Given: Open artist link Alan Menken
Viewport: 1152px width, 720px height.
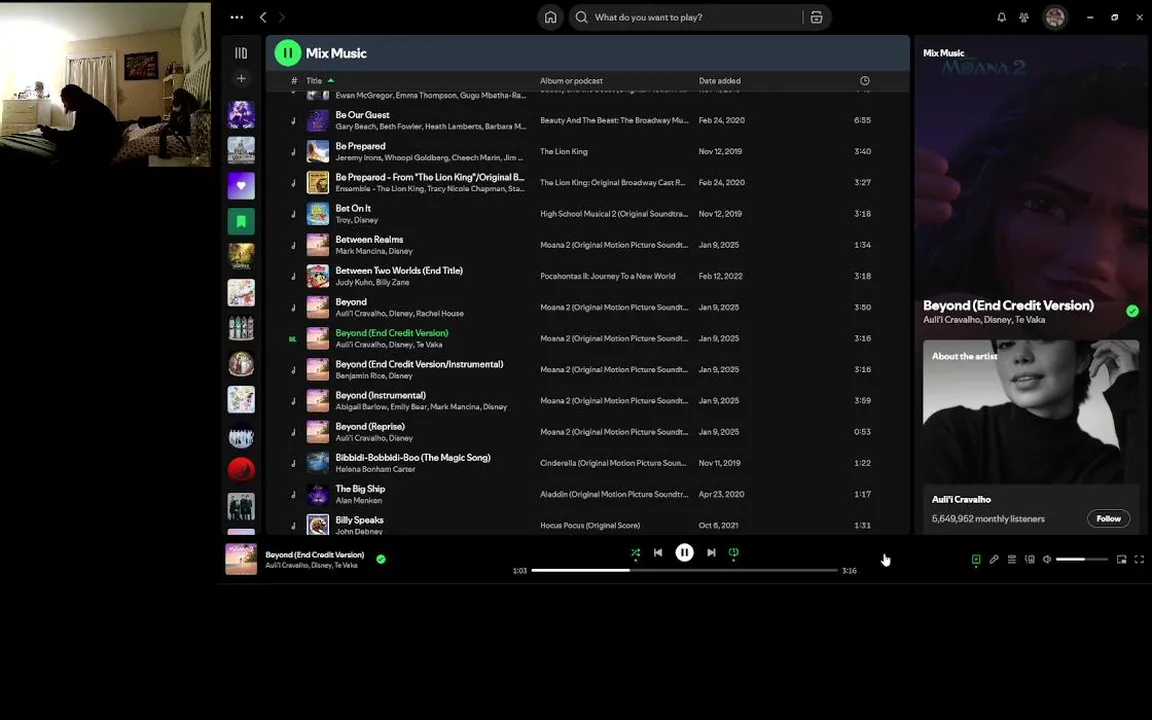Looking at the screenshot, I should pos(359,500).
